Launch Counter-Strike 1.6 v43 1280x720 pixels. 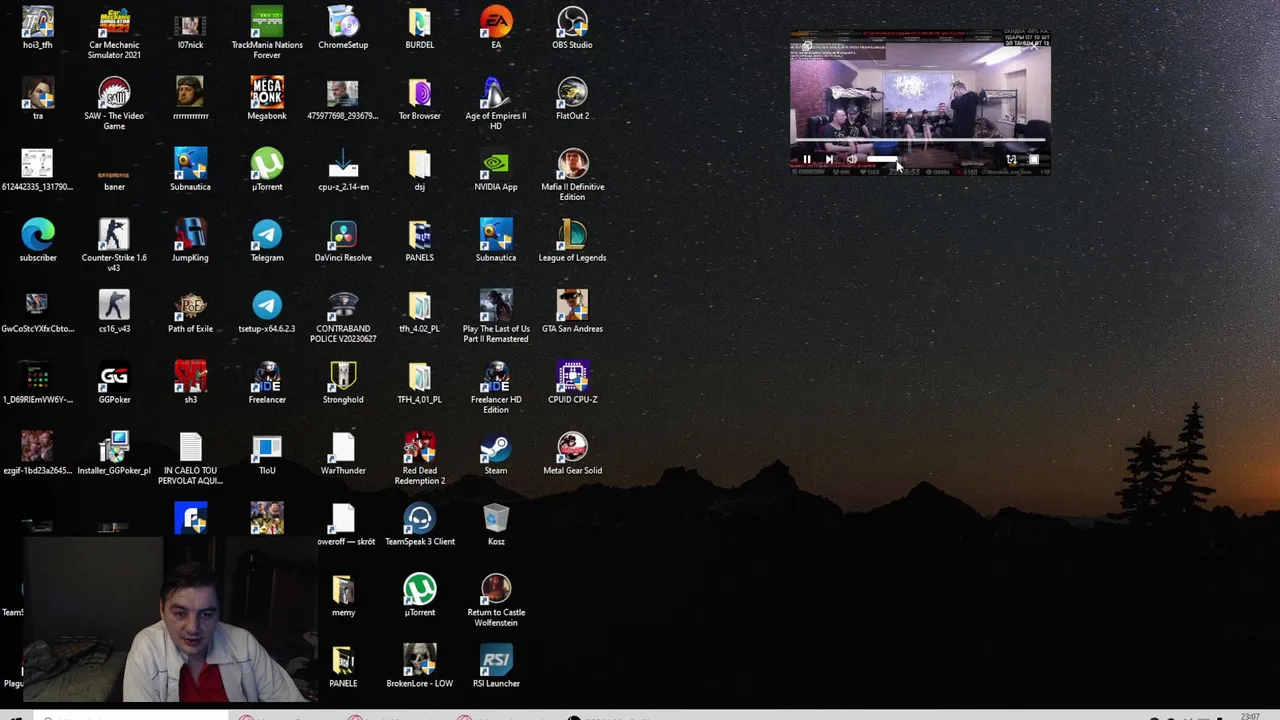pos(114,245)
